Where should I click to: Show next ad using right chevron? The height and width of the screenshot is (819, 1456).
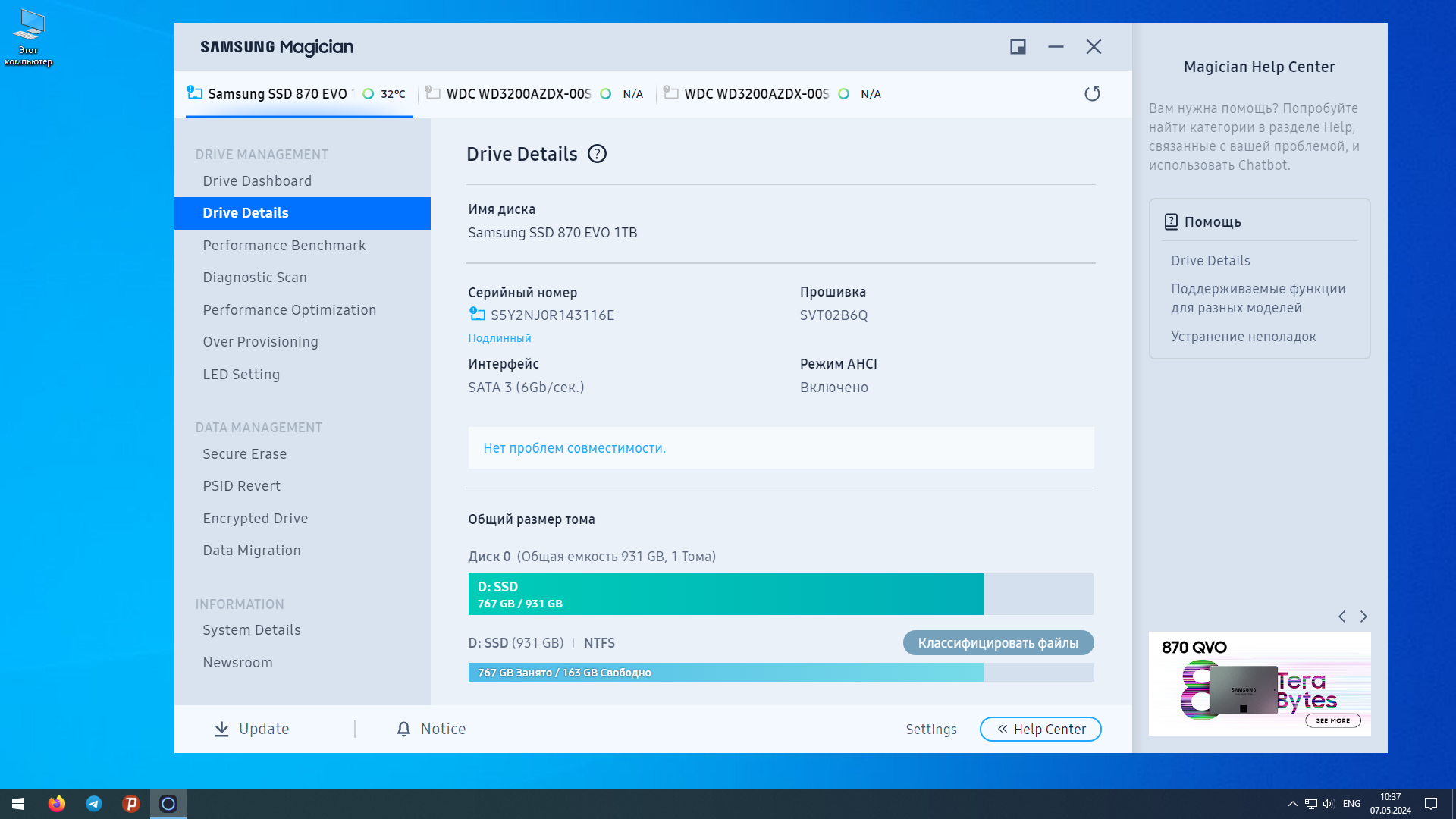coord(1363,617)
